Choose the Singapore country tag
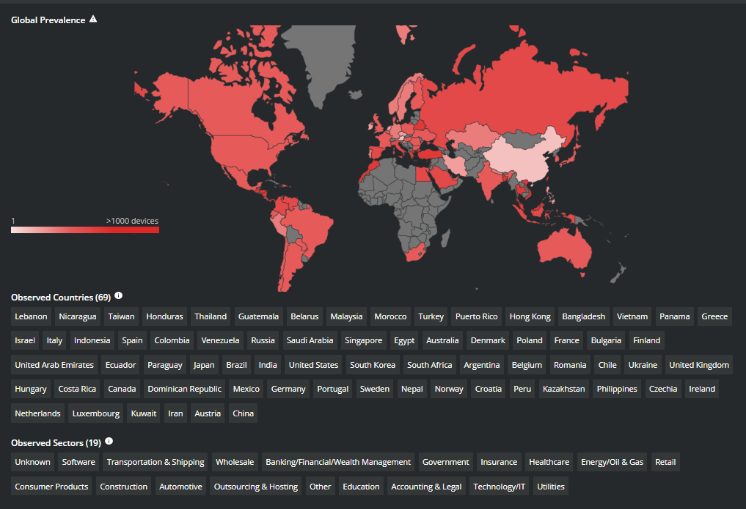746x509 pixels. click(363, 341)
